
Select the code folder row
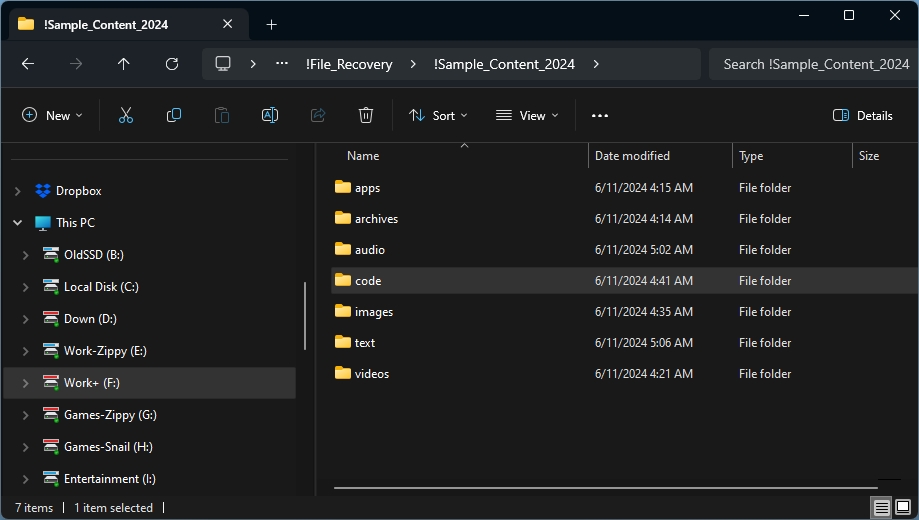[625, 280]
